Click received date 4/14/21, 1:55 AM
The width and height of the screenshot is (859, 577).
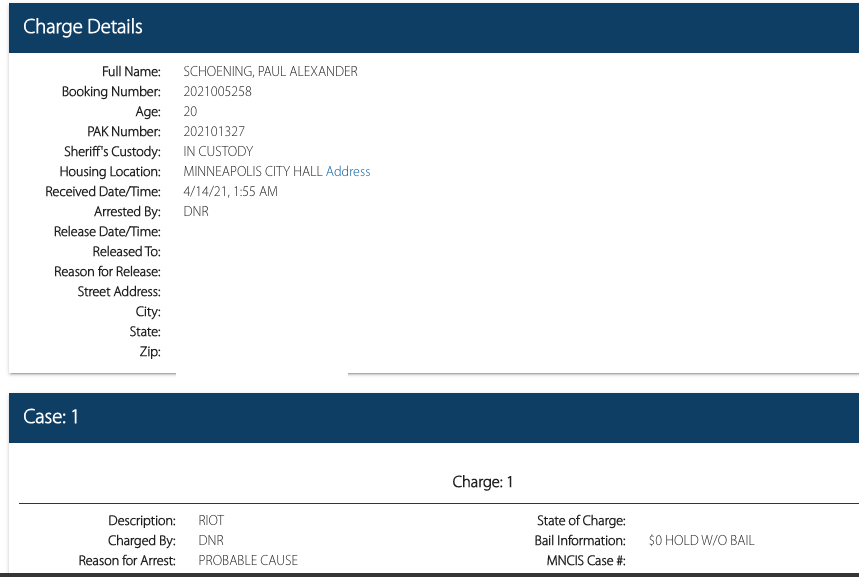(230, 192)
